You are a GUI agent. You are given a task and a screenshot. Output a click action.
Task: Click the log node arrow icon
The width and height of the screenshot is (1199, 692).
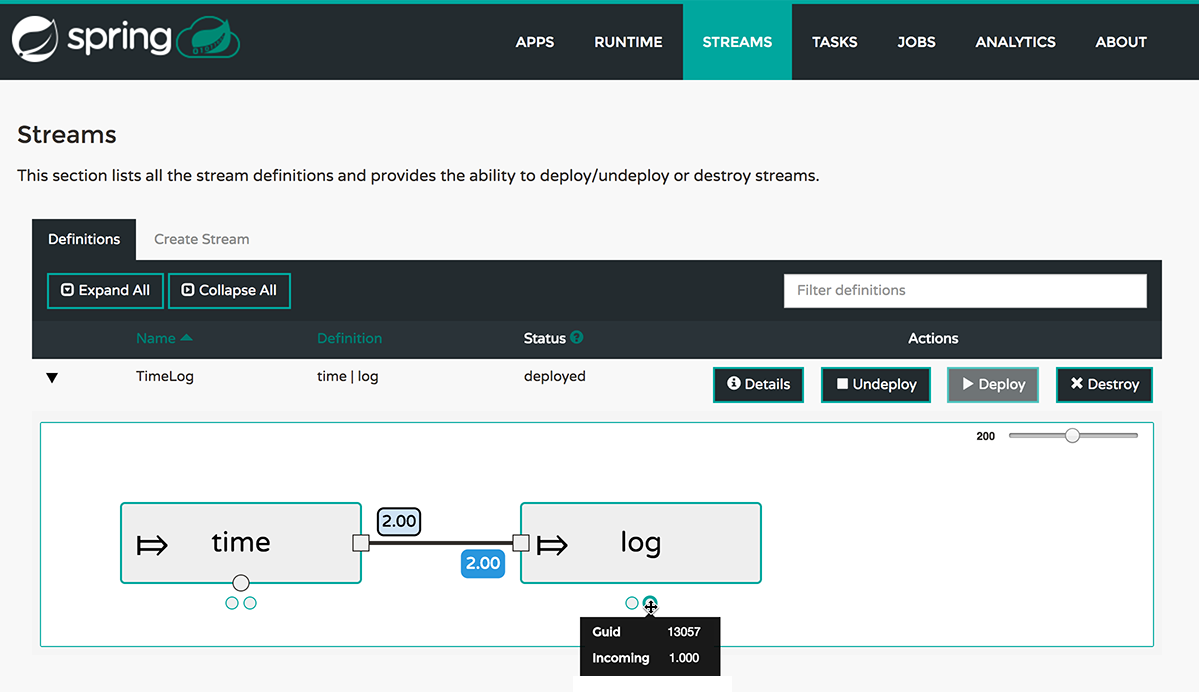[x=552, y=545]
